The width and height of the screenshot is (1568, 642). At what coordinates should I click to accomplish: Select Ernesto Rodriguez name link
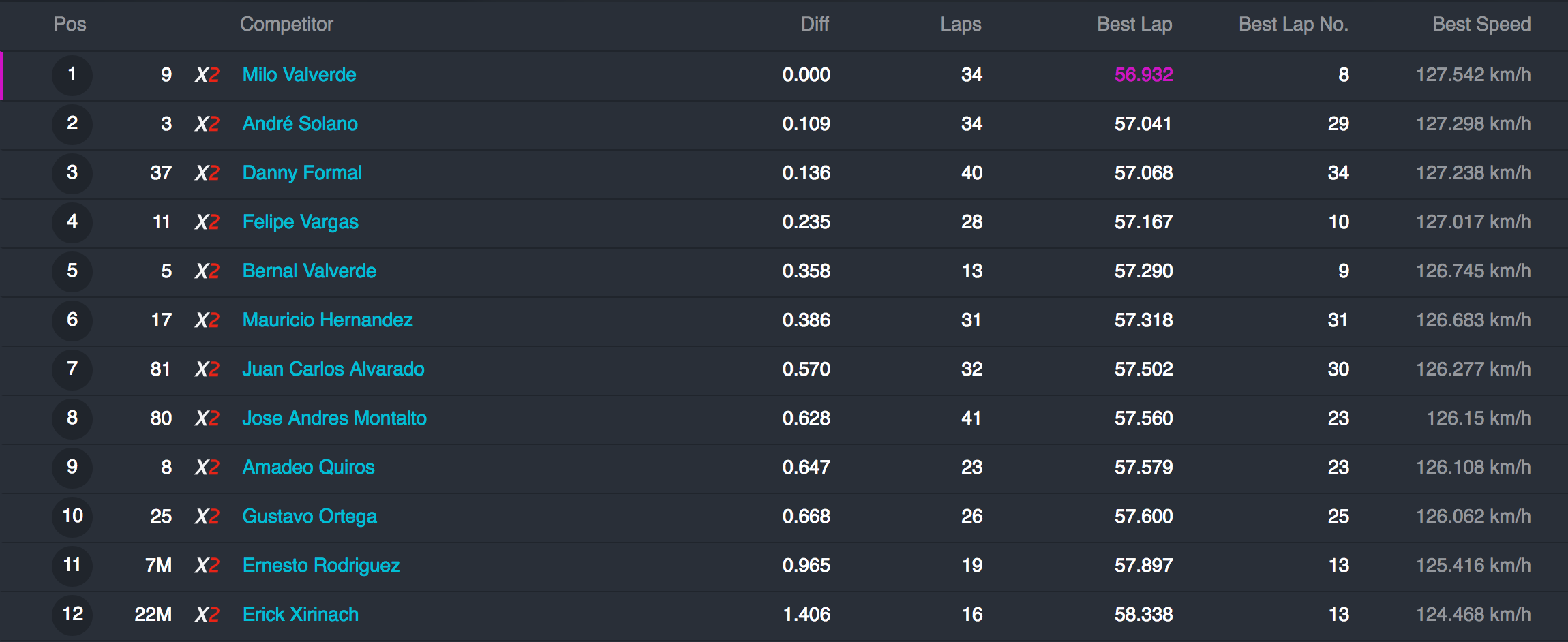321,566
